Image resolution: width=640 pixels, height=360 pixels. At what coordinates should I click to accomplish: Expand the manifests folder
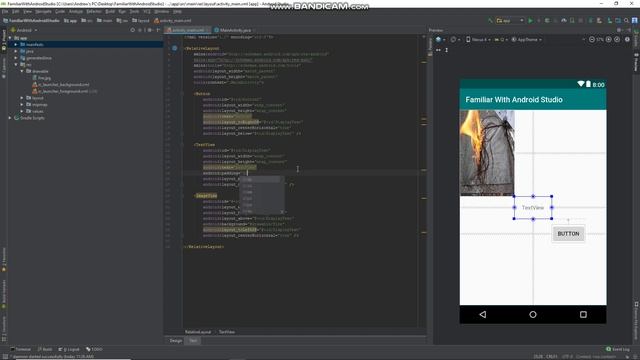(16, 44)
